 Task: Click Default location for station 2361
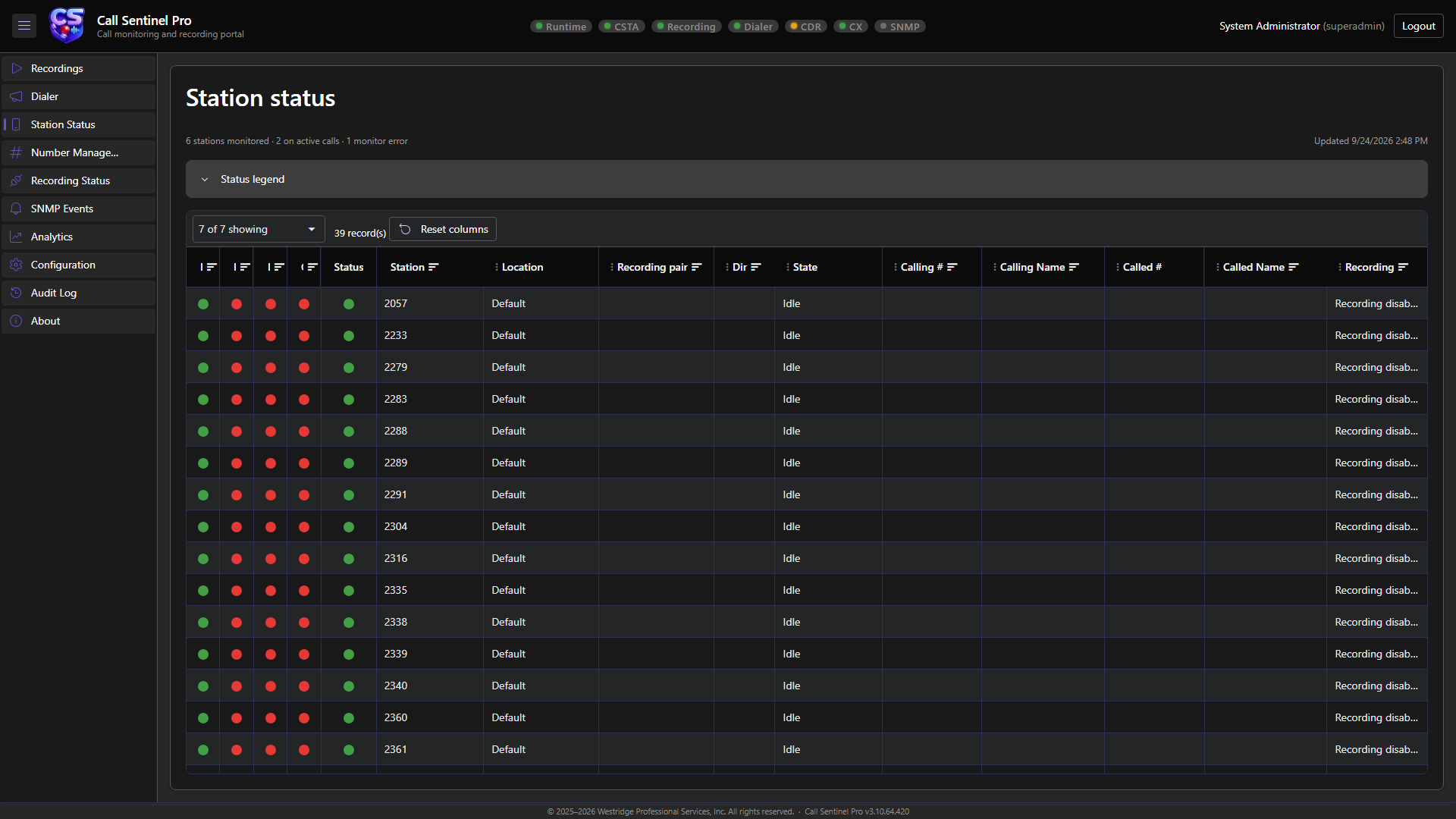pos(508,749)
